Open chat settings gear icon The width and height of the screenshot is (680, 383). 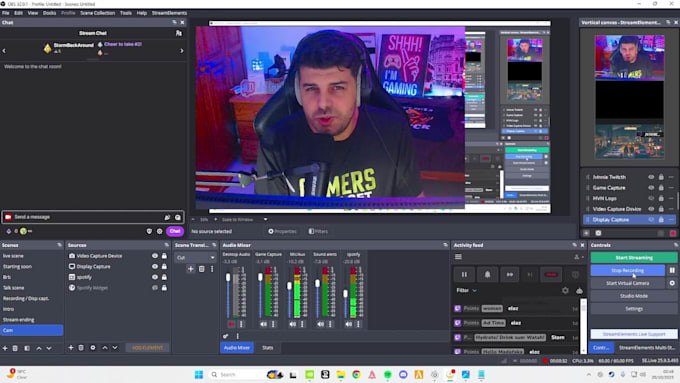click(160, 231)
